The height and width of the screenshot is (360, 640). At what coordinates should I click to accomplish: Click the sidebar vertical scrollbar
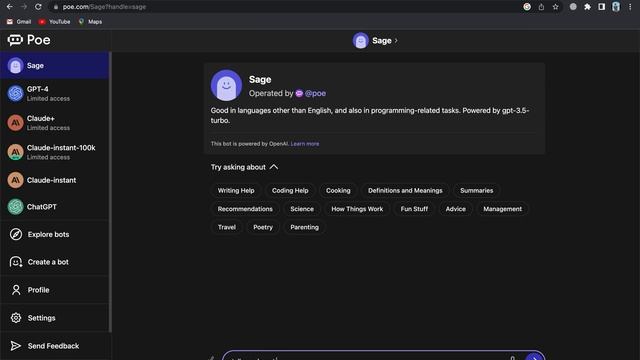coord(110,192)
